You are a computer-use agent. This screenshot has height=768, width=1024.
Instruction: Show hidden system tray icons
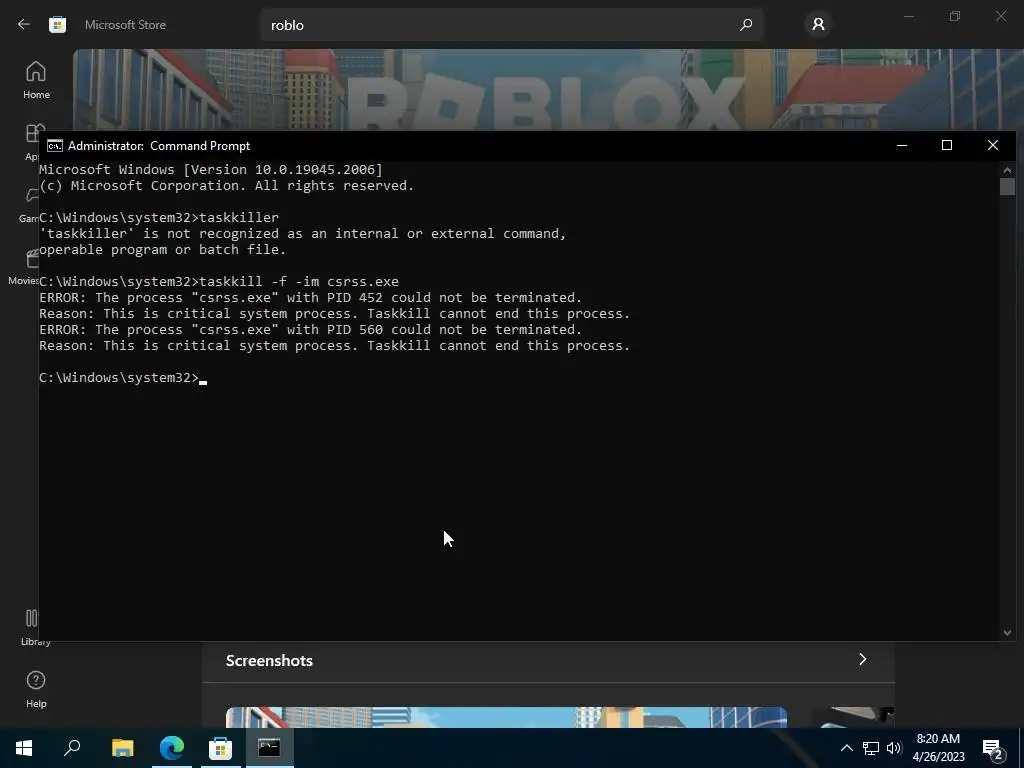846,748
